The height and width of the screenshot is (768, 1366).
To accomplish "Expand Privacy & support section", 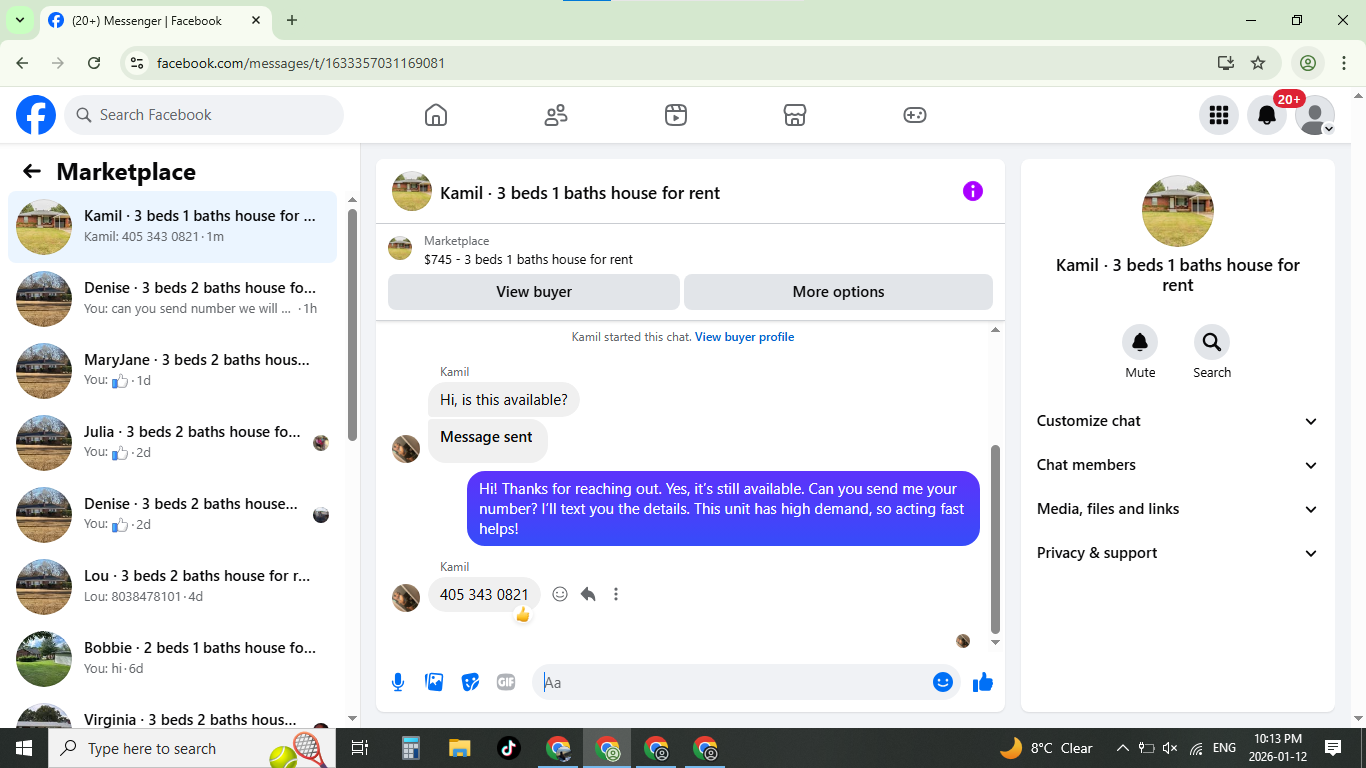I will (1178, 553).
